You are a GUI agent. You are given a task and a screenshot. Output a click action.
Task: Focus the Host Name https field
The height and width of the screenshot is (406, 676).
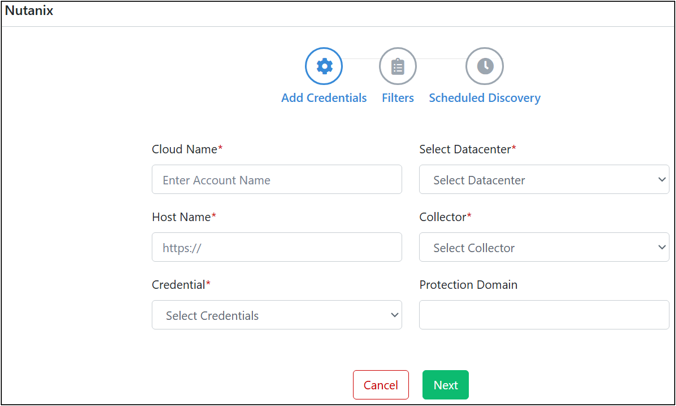coord(277,247)
